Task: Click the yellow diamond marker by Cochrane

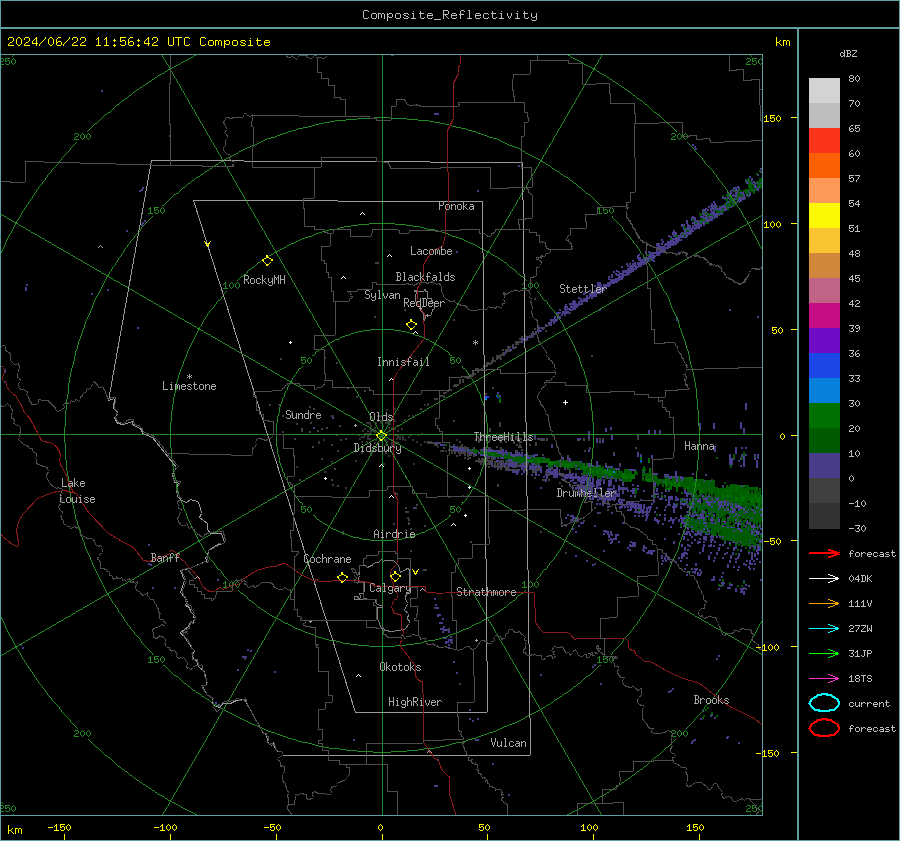Action: (342, 577)
